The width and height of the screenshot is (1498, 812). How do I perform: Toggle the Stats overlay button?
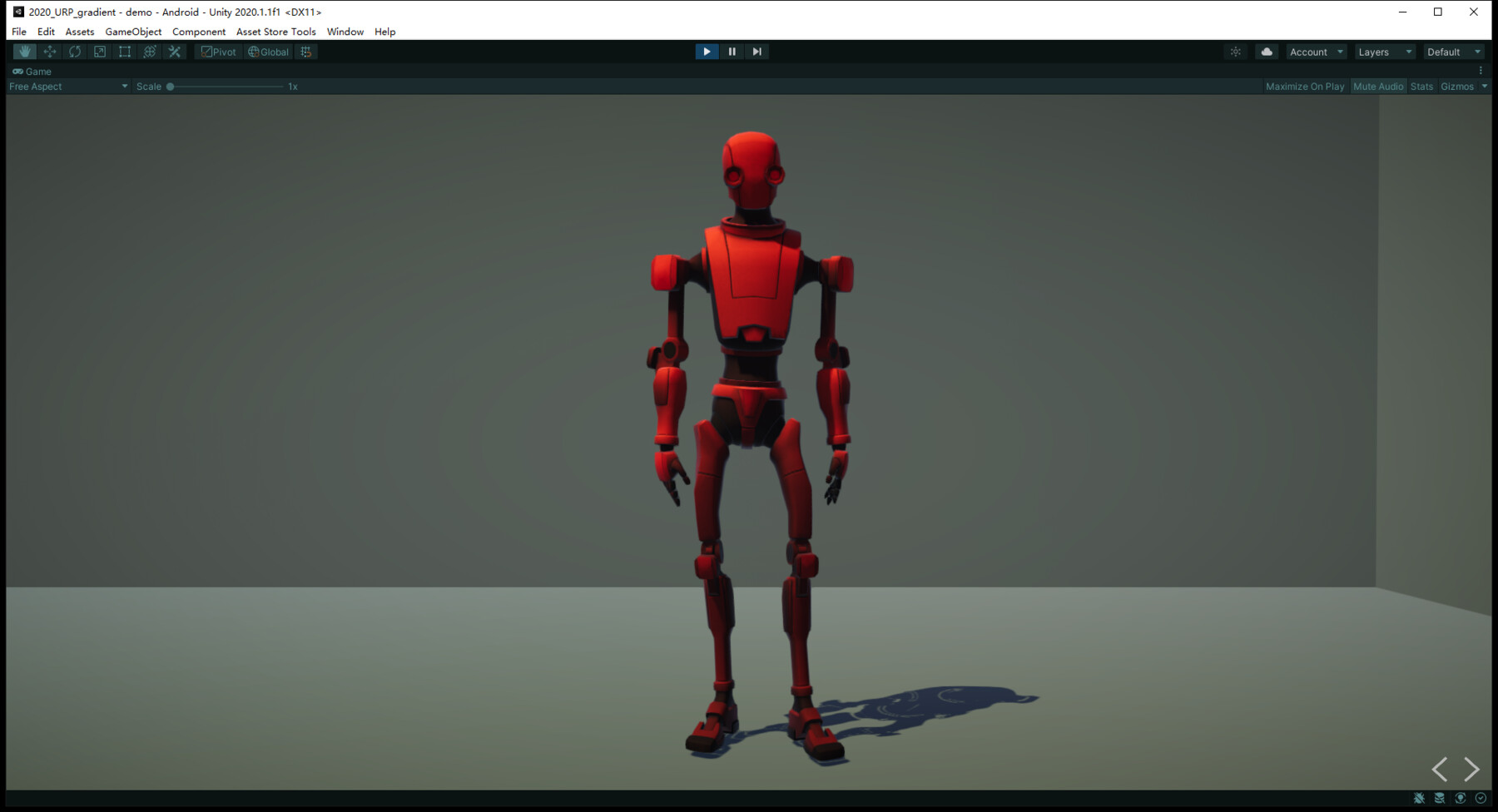(x=1421, y=86)
